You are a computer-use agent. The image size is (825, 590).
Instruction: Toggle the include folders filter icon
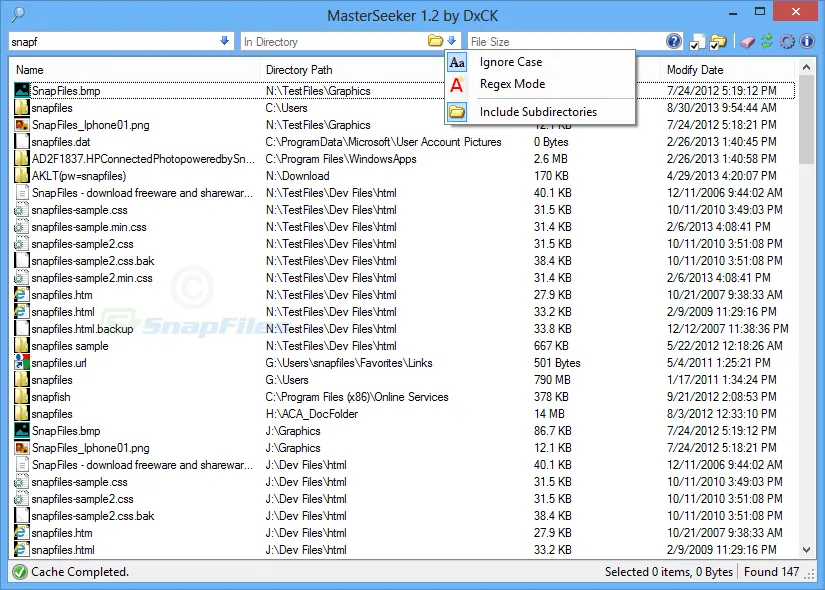[717, 41]
